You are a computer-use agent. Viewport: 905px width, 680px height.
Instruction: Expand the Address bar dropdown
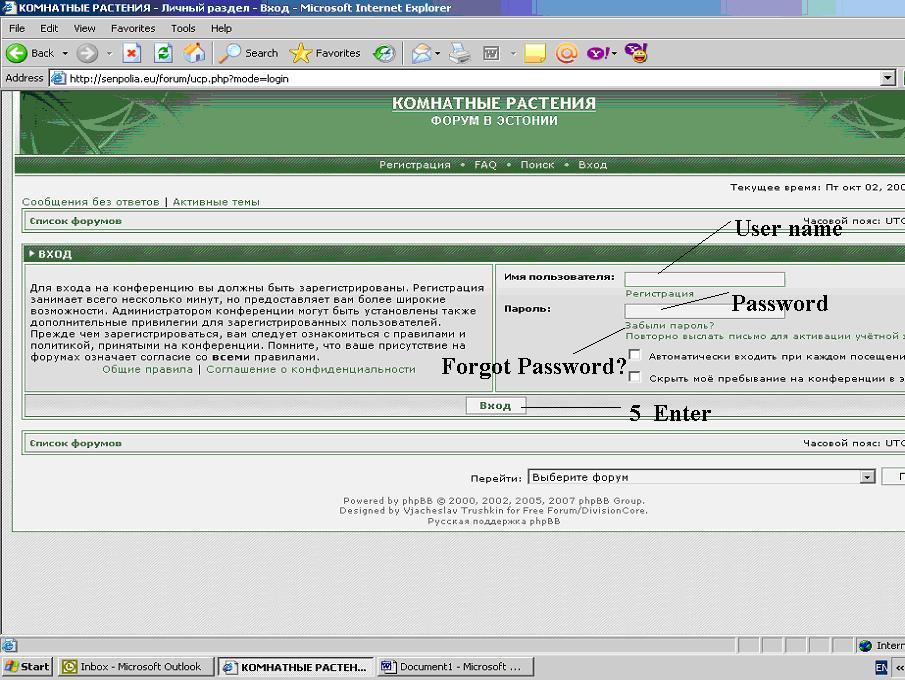tap(887, 78)
